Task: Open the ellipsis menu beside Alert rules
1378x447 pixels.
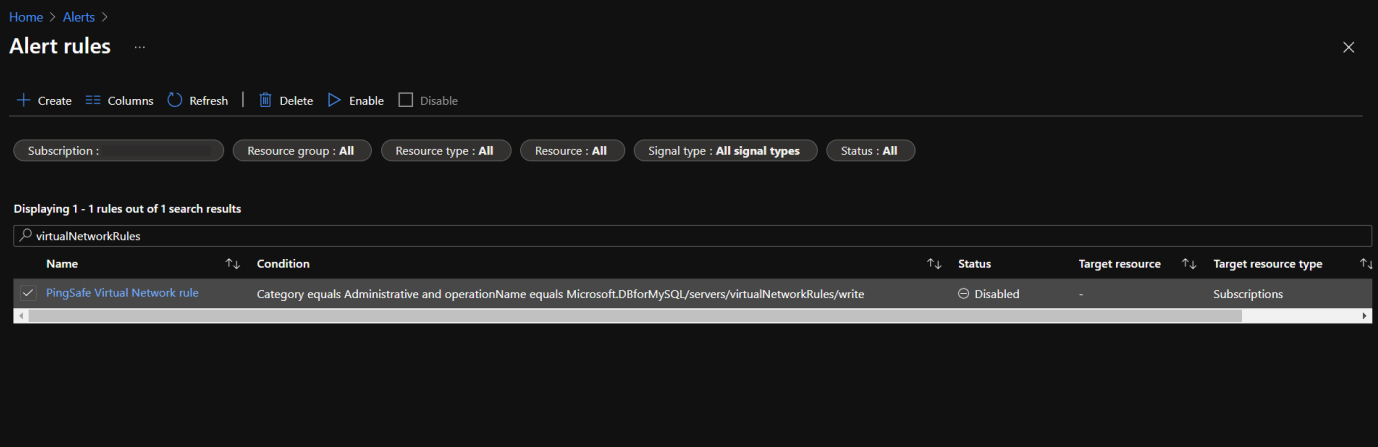Action: coord(139,48)
